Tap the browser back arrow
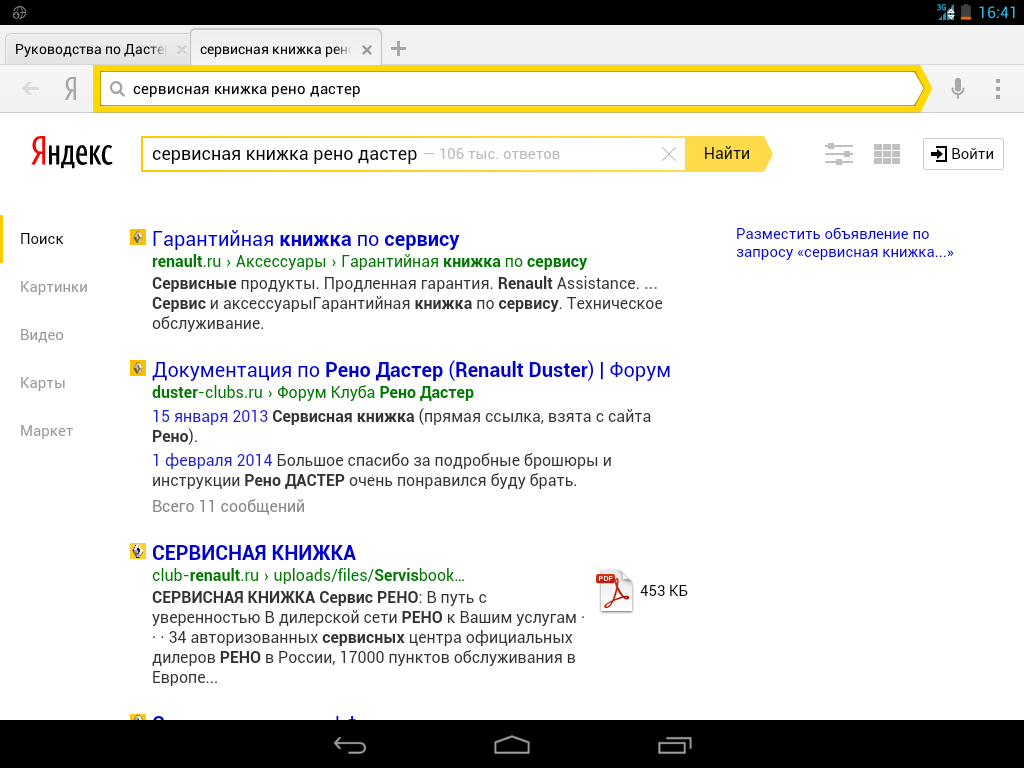Screen dimensions: 1024x768 pos(31,88)
